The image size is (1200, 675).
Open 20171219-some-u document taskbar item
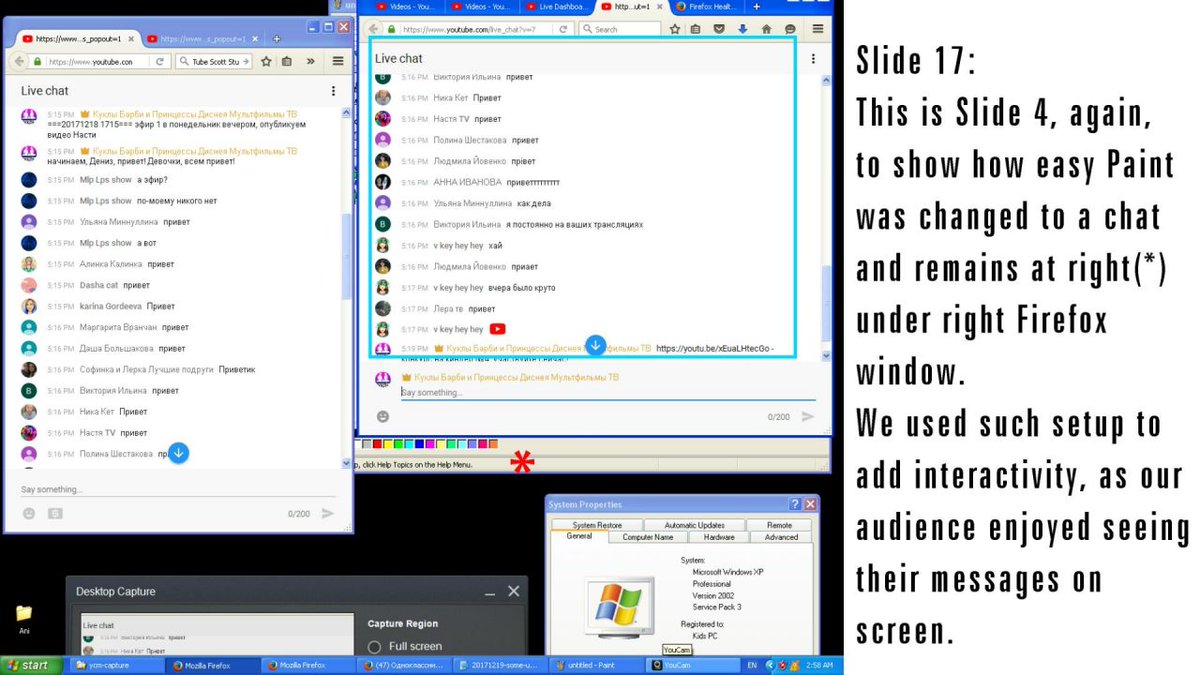click(499, 665)
